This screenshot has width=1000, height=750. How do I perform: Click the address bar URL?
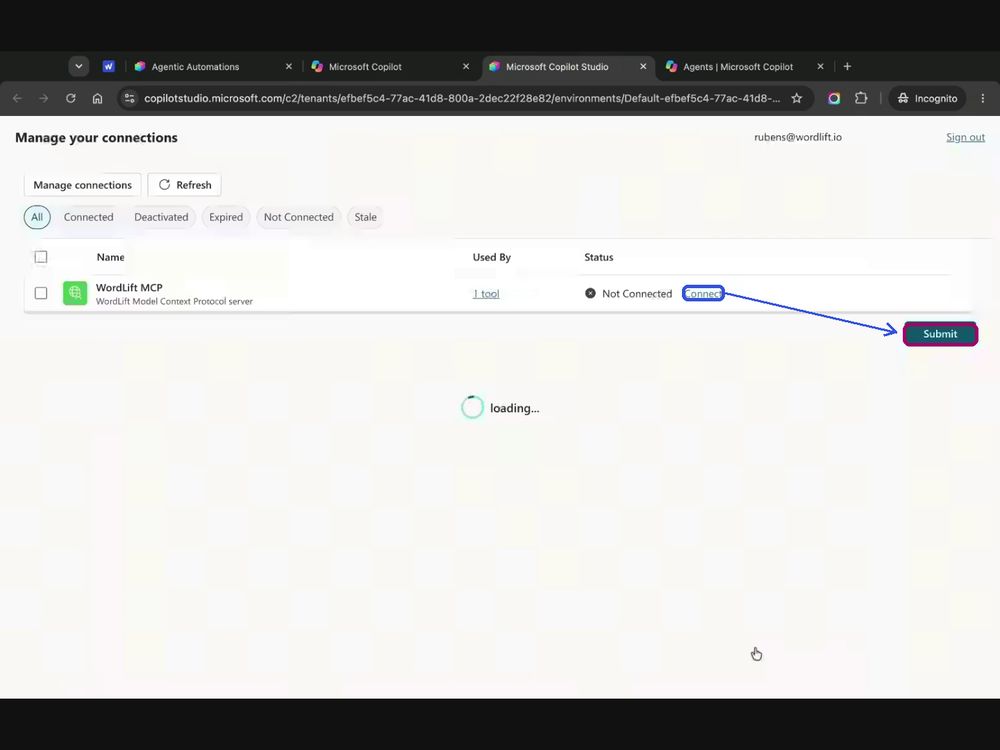click(462, 98)
